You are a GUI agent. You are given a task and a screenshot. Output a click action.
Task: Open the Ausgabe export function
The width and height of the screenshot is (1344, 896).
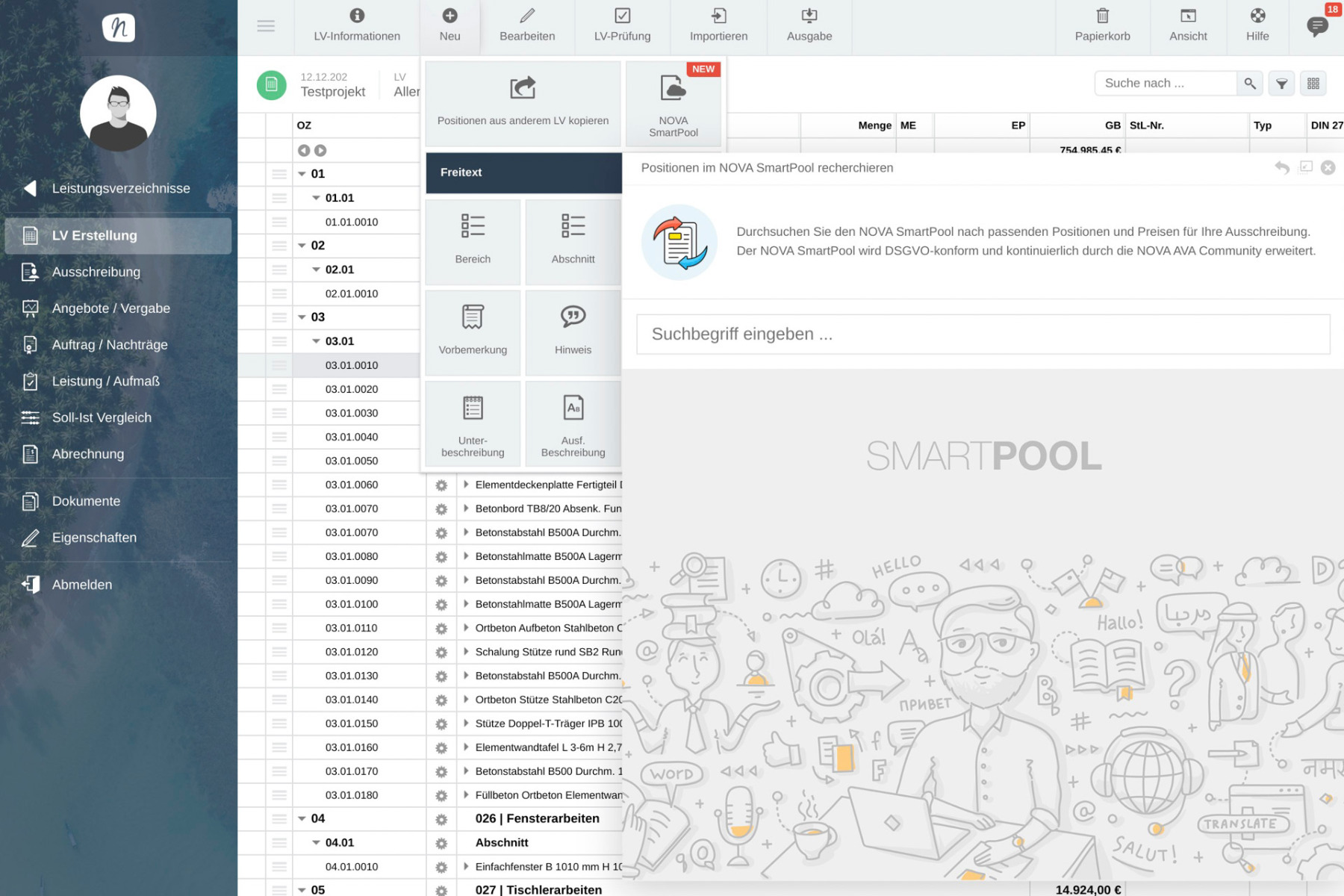tap(809, 26)
